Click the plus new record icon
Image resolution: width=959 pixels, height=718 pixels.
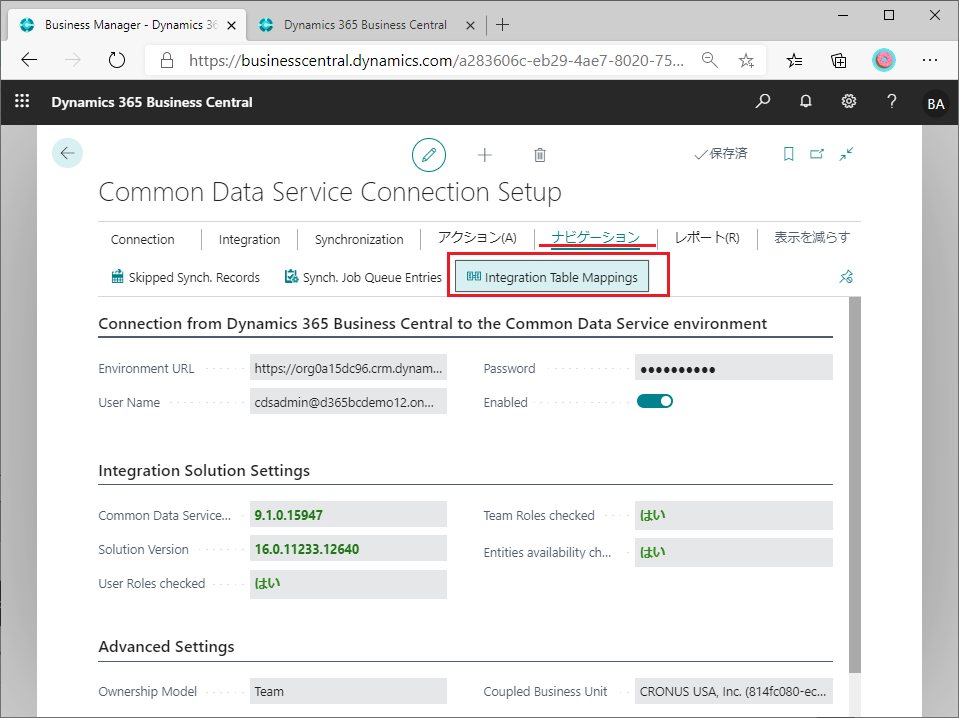pyautogui.click(x=484, y=155)
